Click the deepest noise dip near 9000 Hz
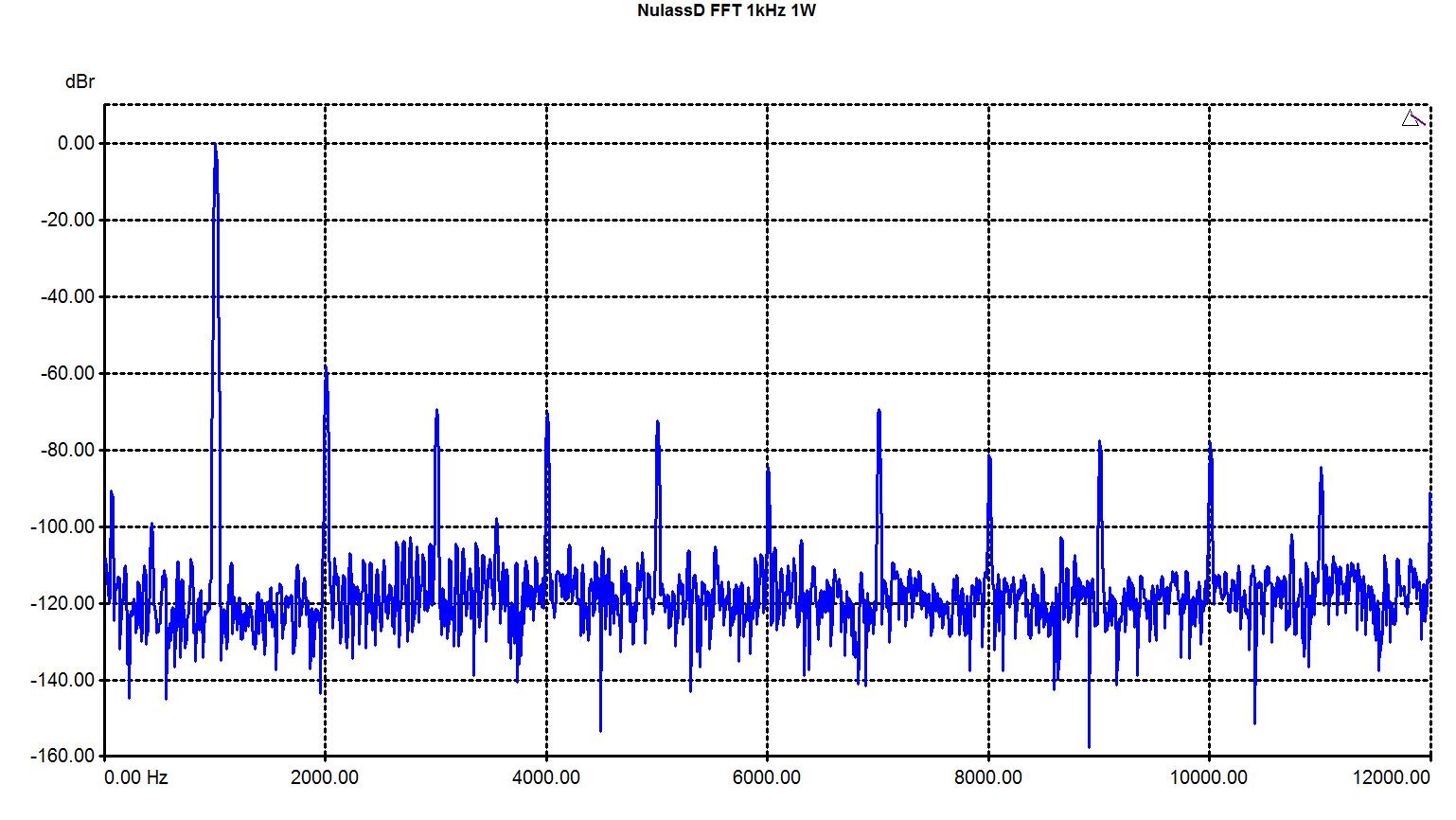The width and height of the screenshot is (1456, 820). (x=1089, y=744)
